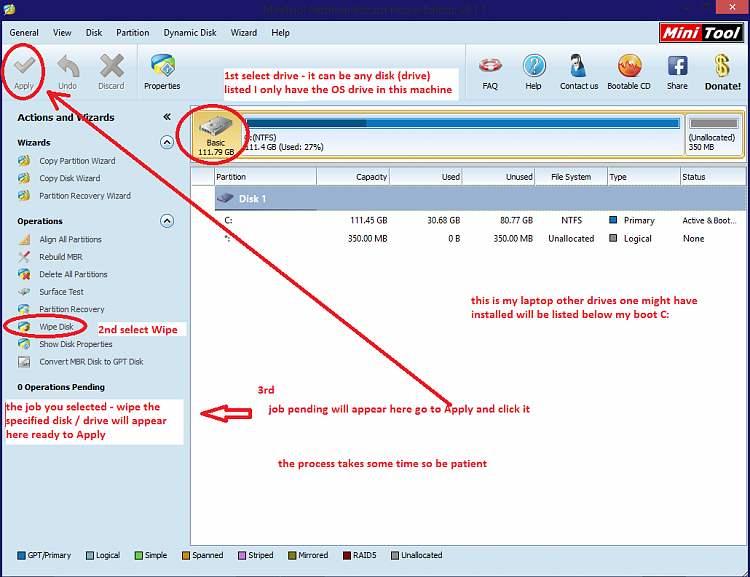
Task: Click the RAID5 legend swatch
Action: tap(347, 555)
